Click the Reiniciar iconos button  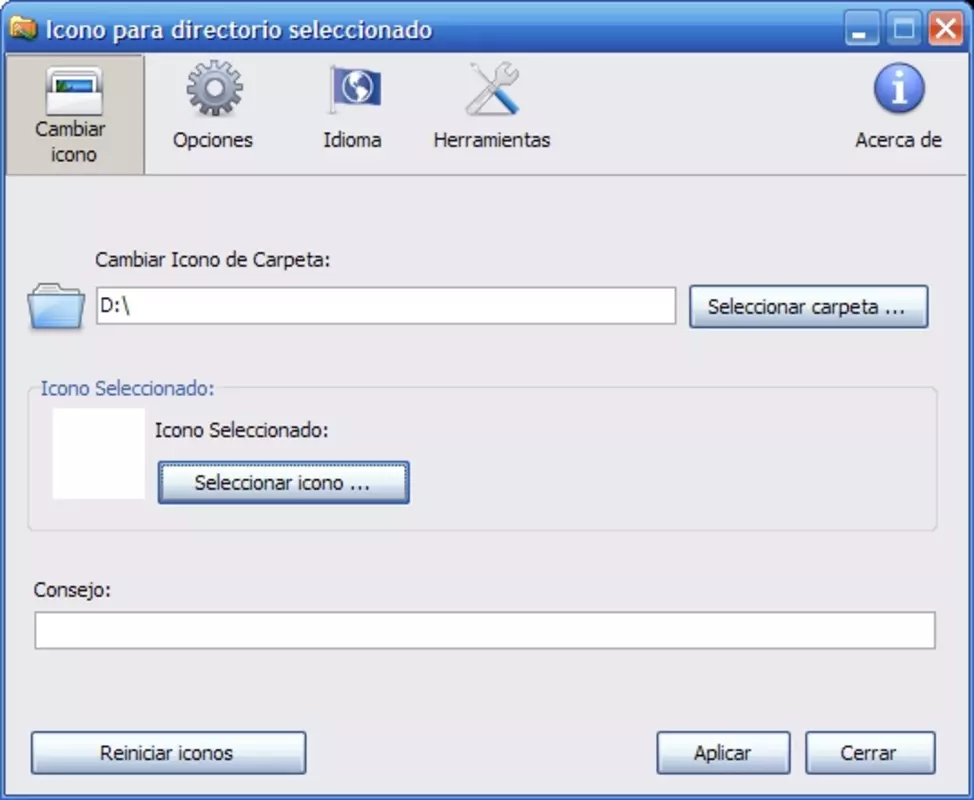coord(168,753)
